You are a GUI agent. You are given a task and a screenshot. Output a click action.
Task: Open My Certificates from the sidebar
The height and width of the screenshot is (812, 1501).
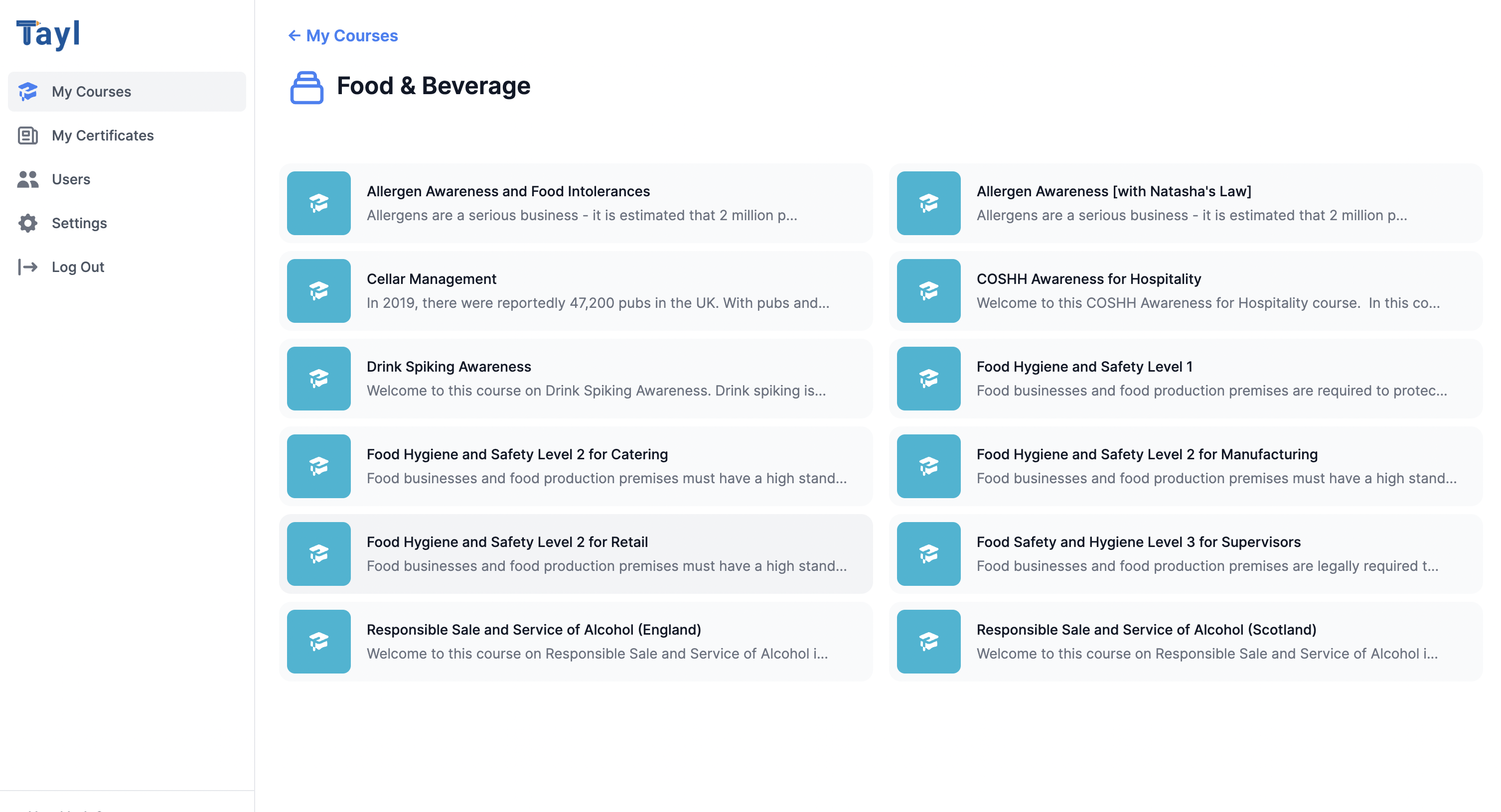point(103,135)
